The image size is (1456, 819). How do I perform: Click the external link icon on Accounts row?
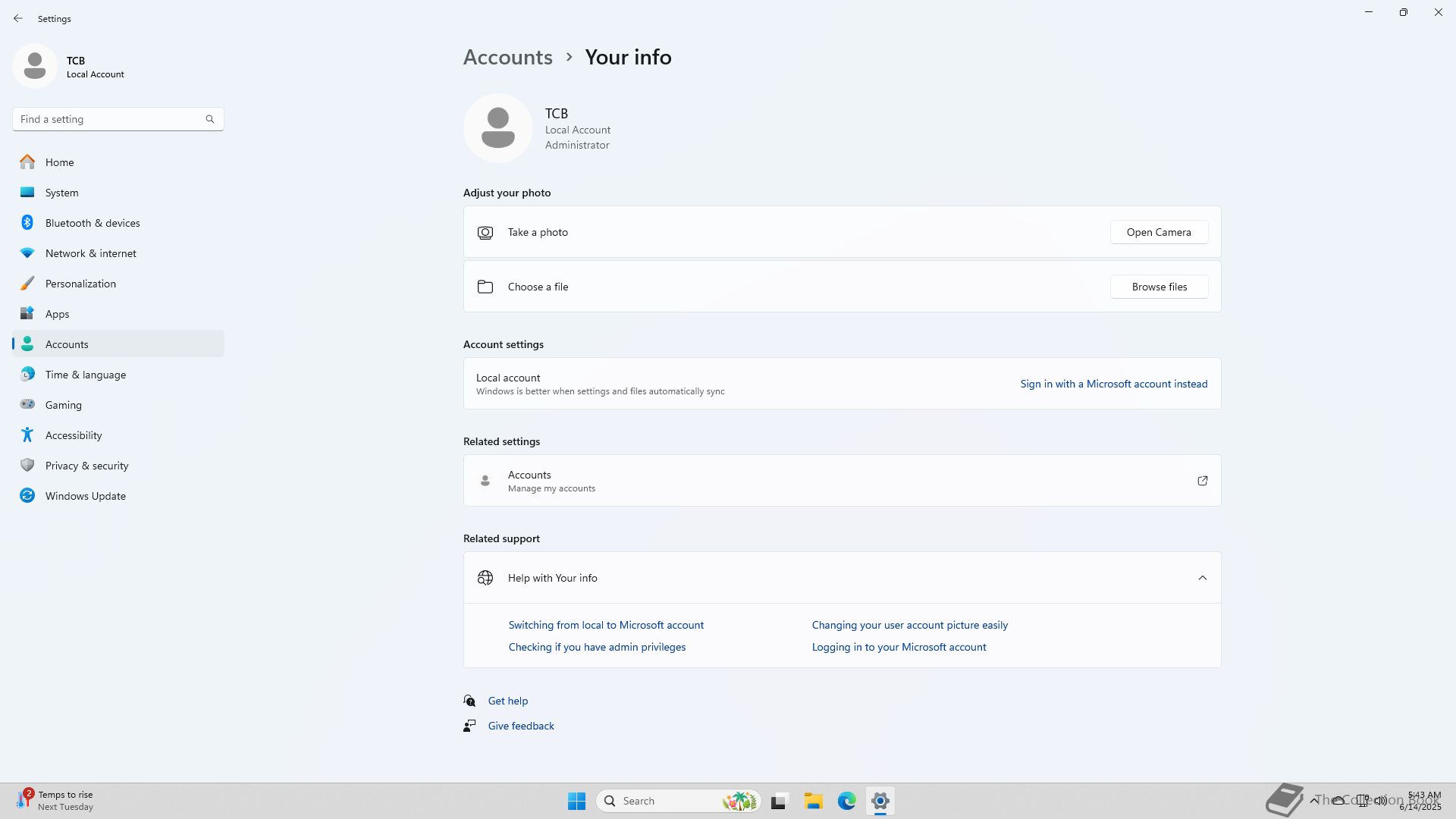1202,481
